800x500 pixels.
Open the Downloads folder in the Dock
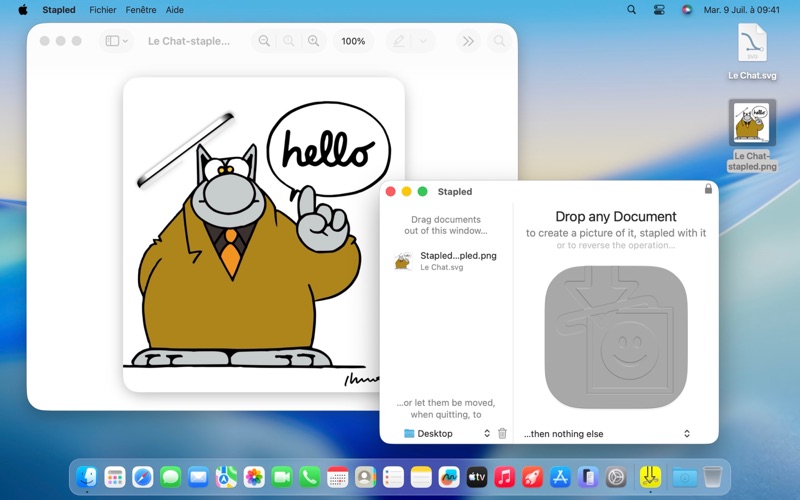685,478
